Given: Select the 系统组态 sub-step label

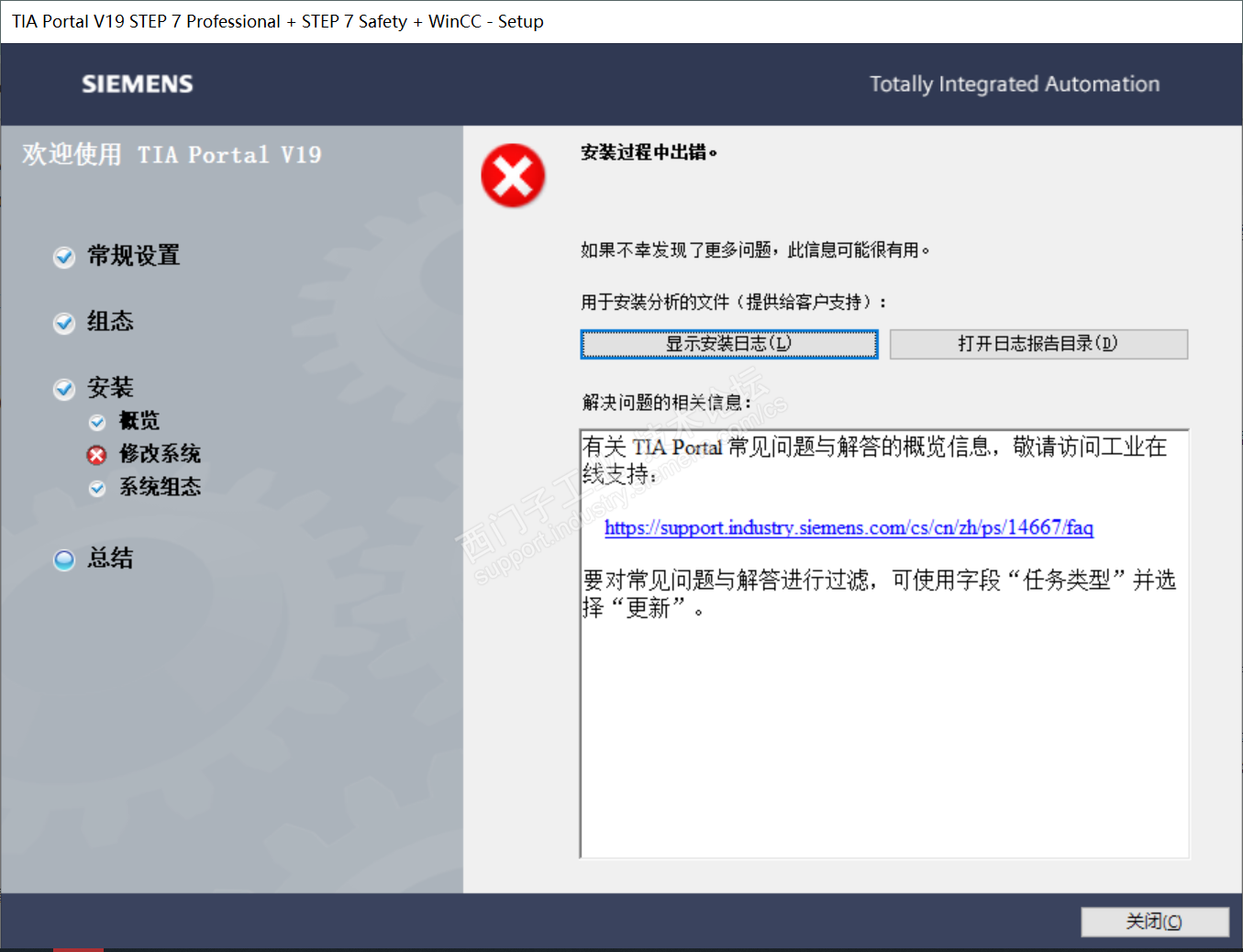Looking at the screenshot, I should click(161, 487).
